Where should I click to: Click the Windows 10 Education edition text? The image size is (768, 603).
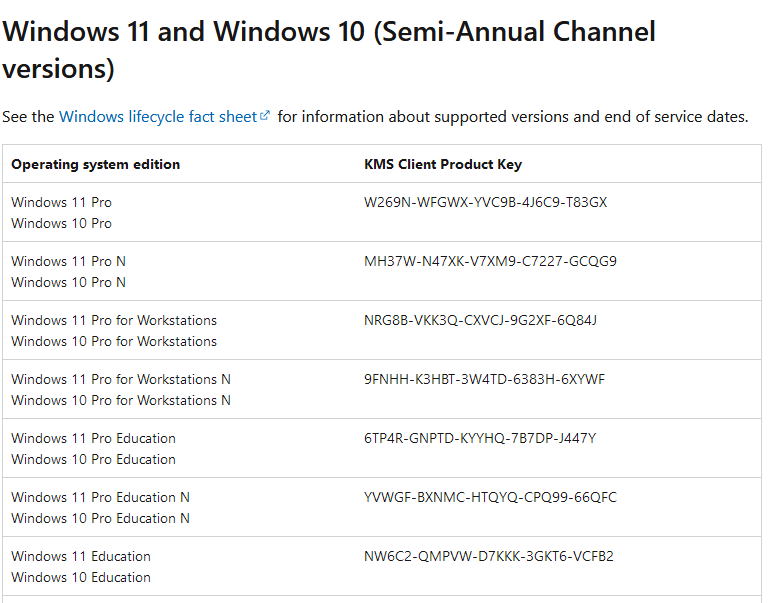tap(81, 577)
